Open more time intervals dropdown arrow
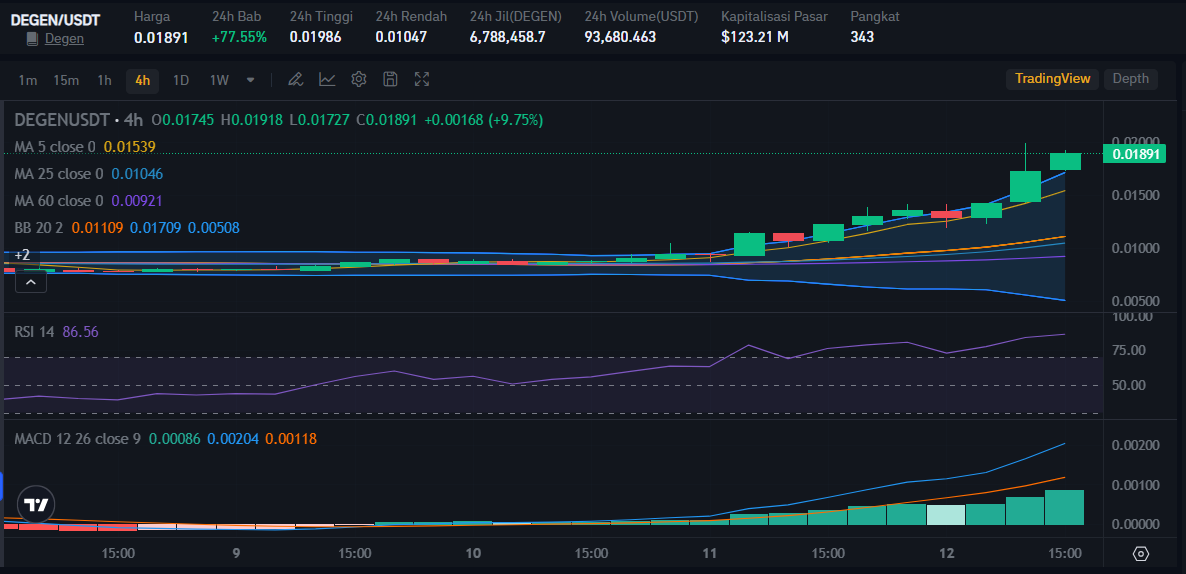1186x574 pixels. [250, 79]
